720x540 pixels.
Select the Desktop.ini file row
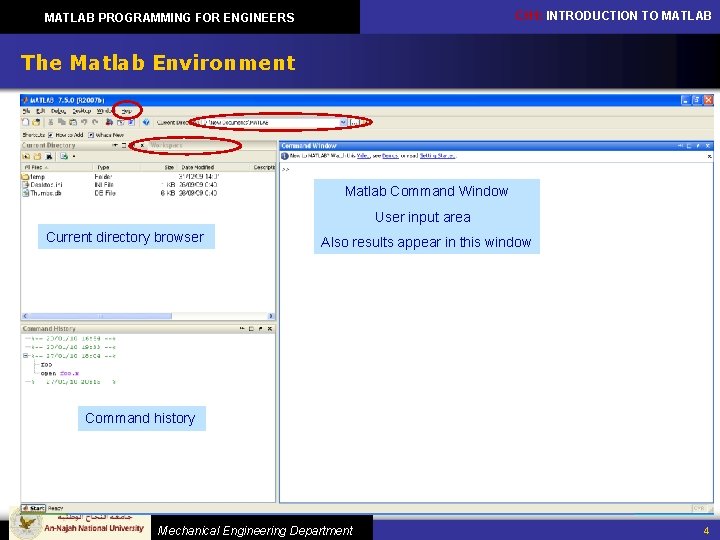(148, 185)
